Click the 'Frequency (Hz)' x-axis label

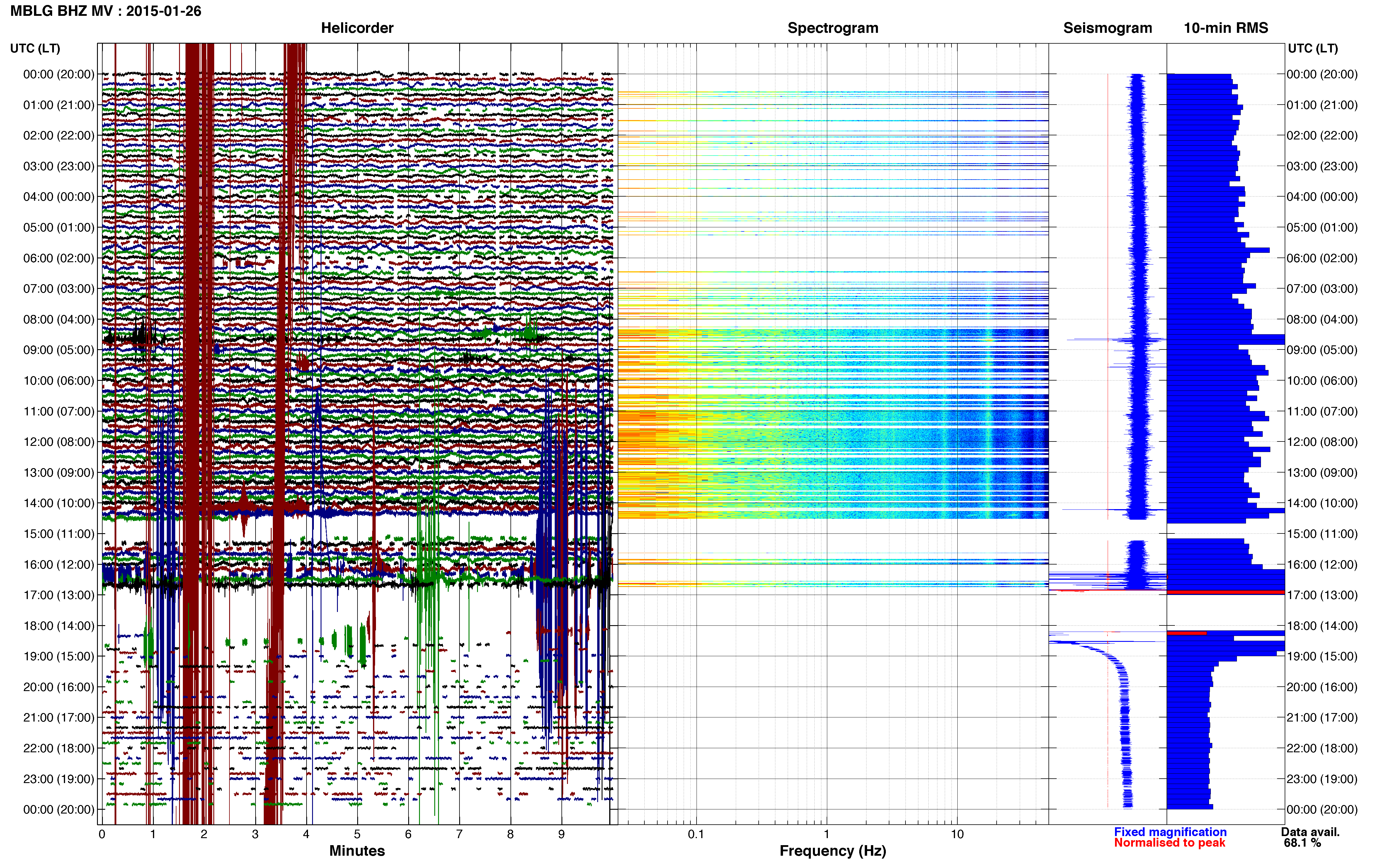point(833,851)
